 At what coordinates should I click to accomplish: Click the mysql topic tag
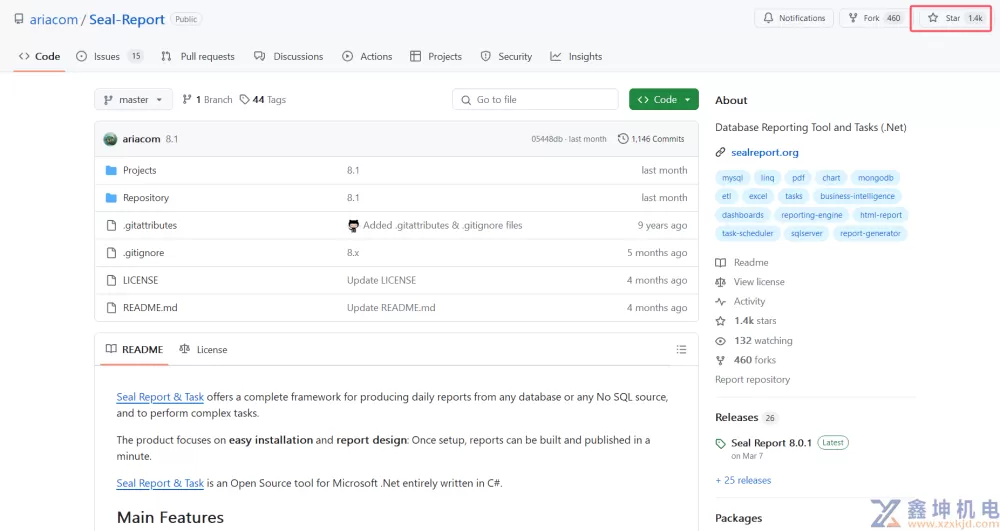732,178
